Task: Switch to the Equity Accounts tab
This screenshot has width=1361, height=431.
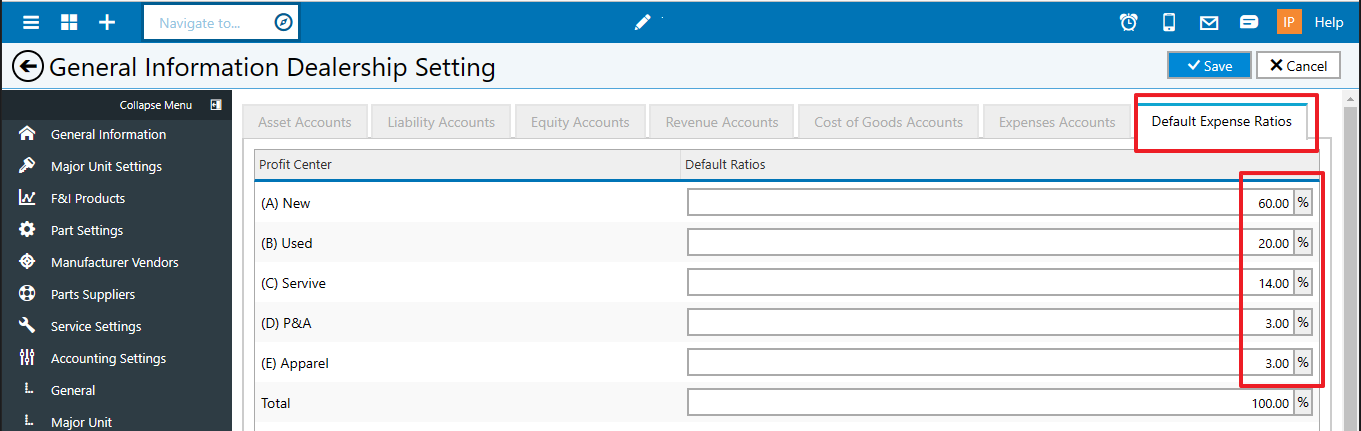Action: pos(580,122)
